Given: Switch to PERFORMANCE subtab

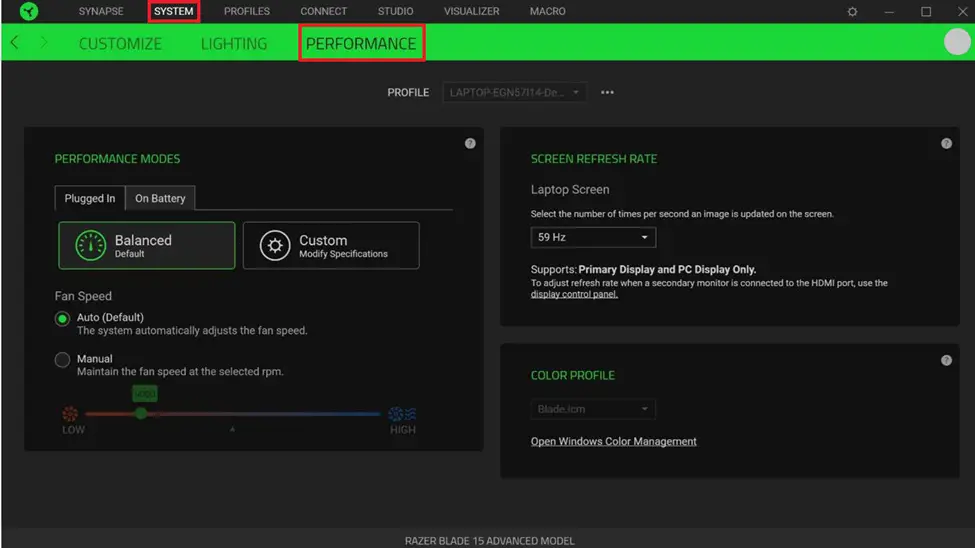Looking at the screenshot, I should click(361, 44).
